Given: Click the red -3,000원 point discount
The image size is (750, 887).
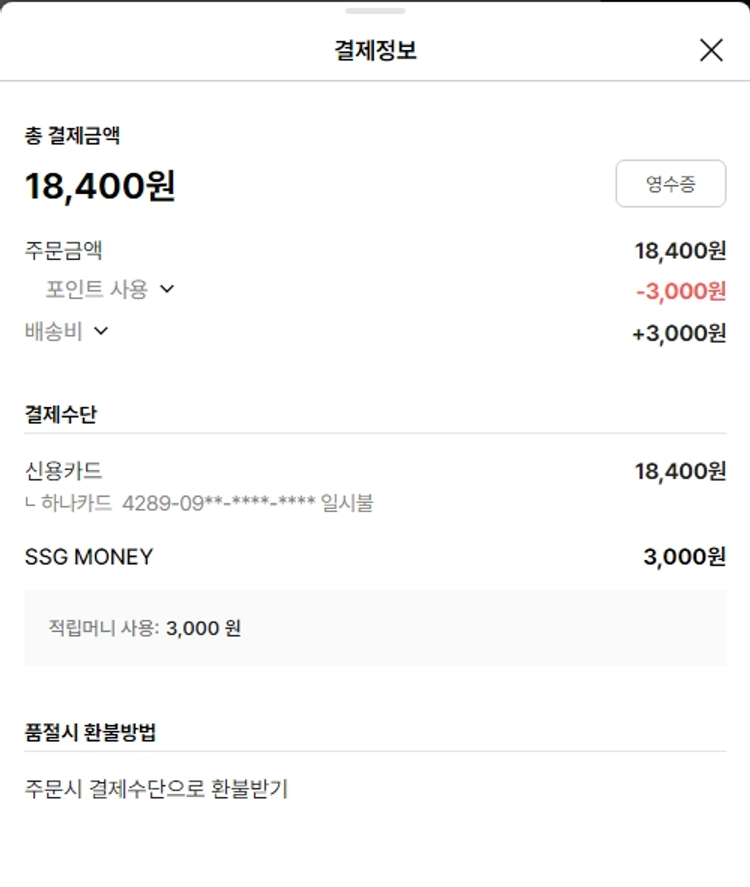Looking at the screenshot, I should 681,291.
